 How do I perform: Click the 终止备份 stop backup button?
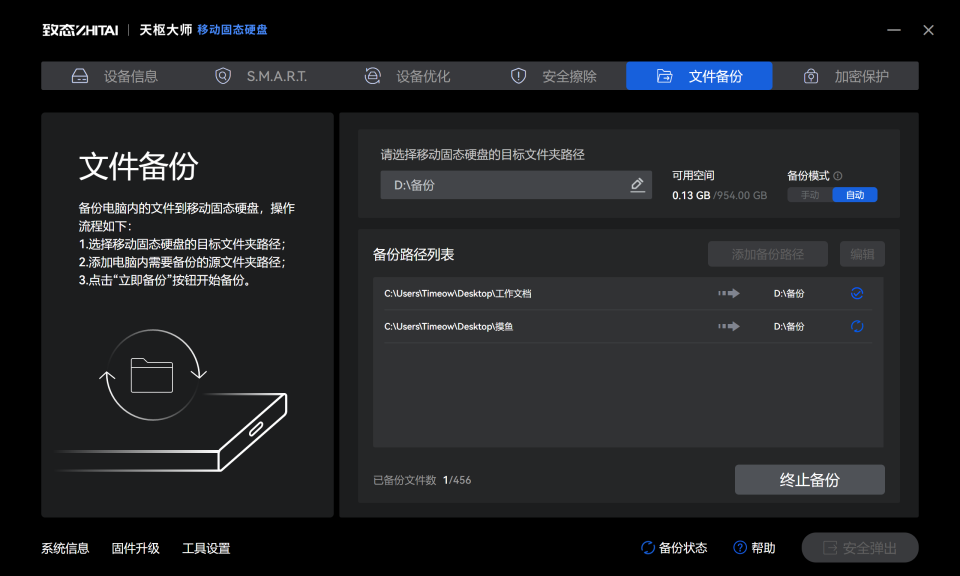tap(810, 479)
